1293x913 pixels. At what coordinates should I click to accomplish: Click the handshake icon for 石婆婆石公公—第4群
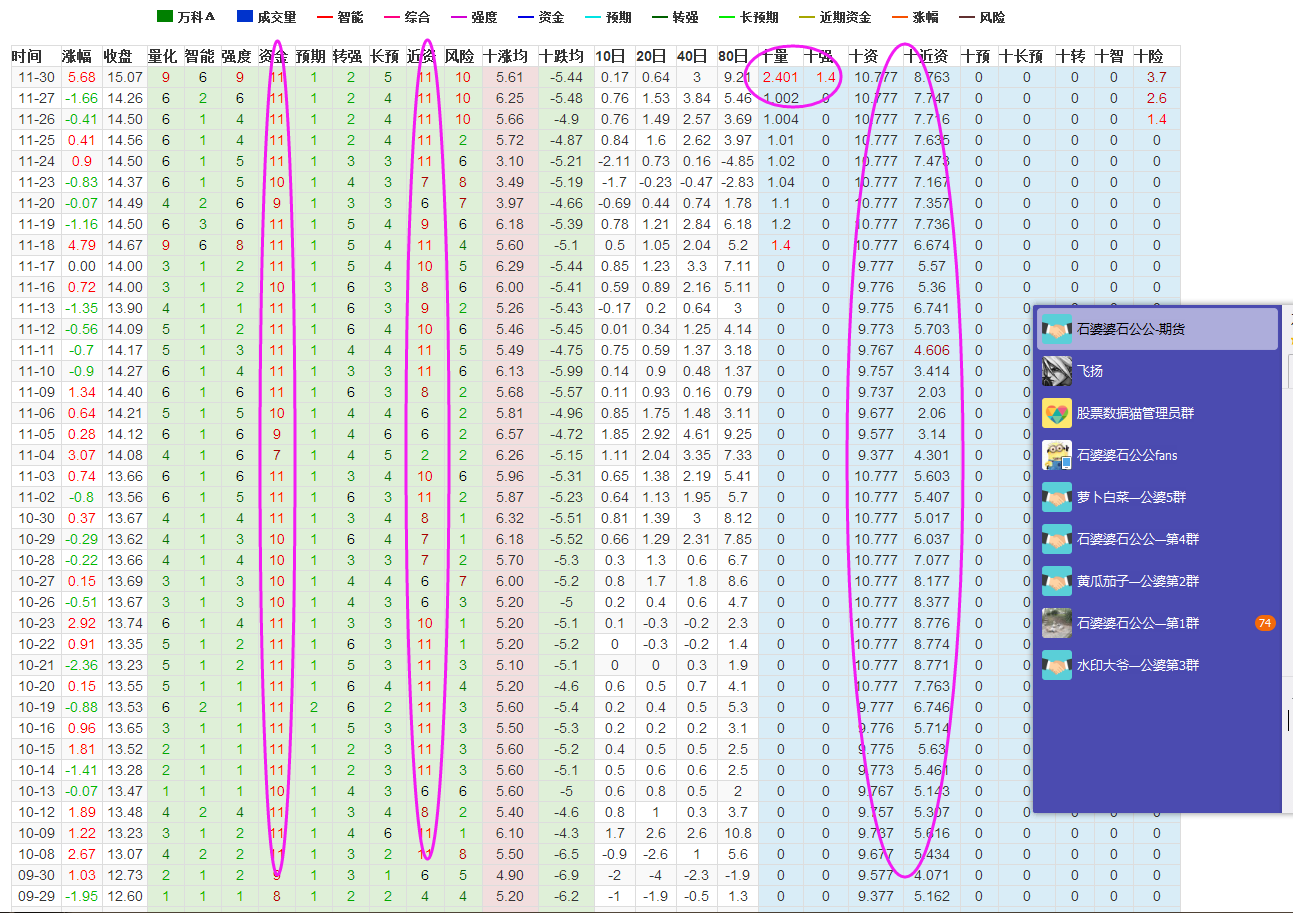click(x=1057, y=539)
